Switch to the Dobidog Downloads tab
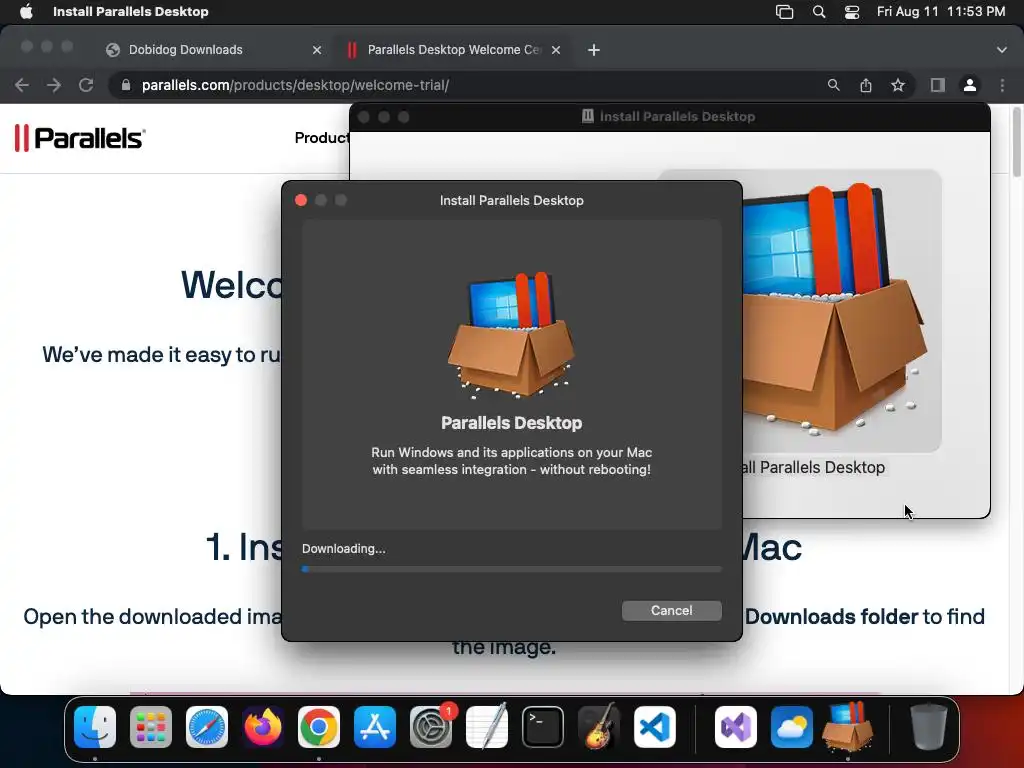This screenshot has width=1024, height=768. (185, 50)
